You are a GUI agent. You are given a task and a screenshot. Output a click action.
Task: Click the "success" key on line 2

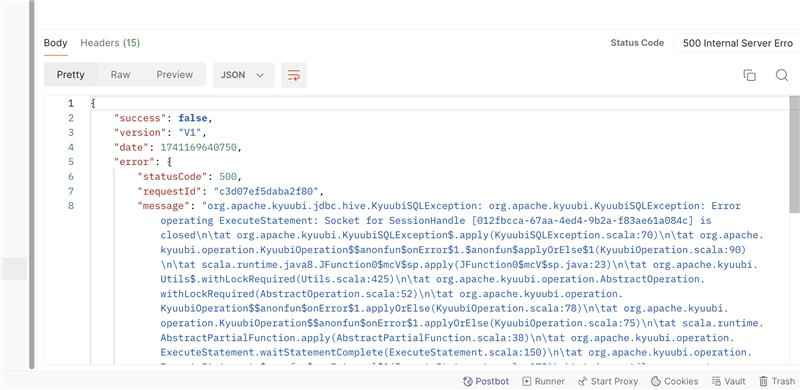coord(139,118)
